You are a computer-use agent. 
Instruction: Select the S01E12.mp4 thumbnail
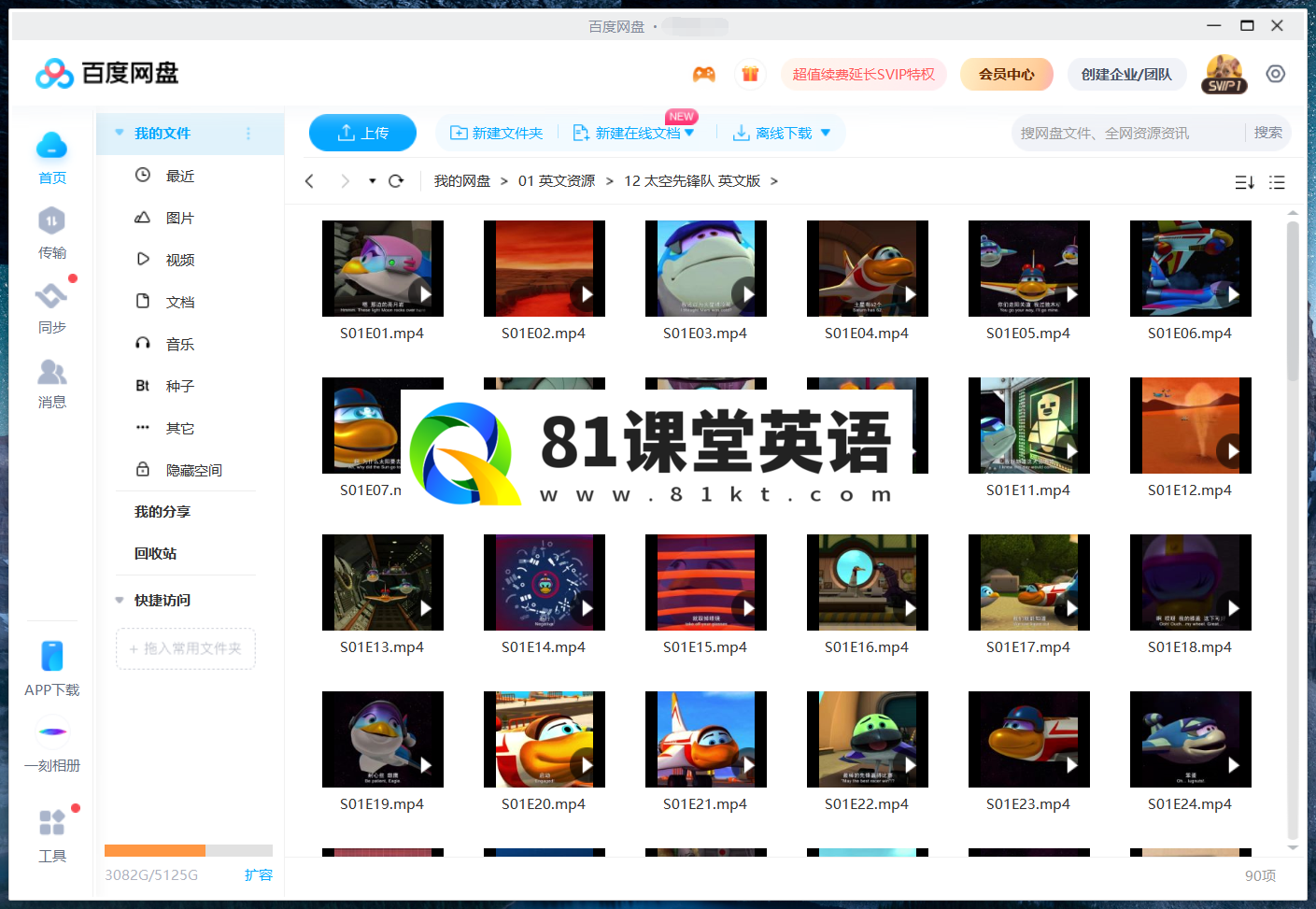[1191, 425]
